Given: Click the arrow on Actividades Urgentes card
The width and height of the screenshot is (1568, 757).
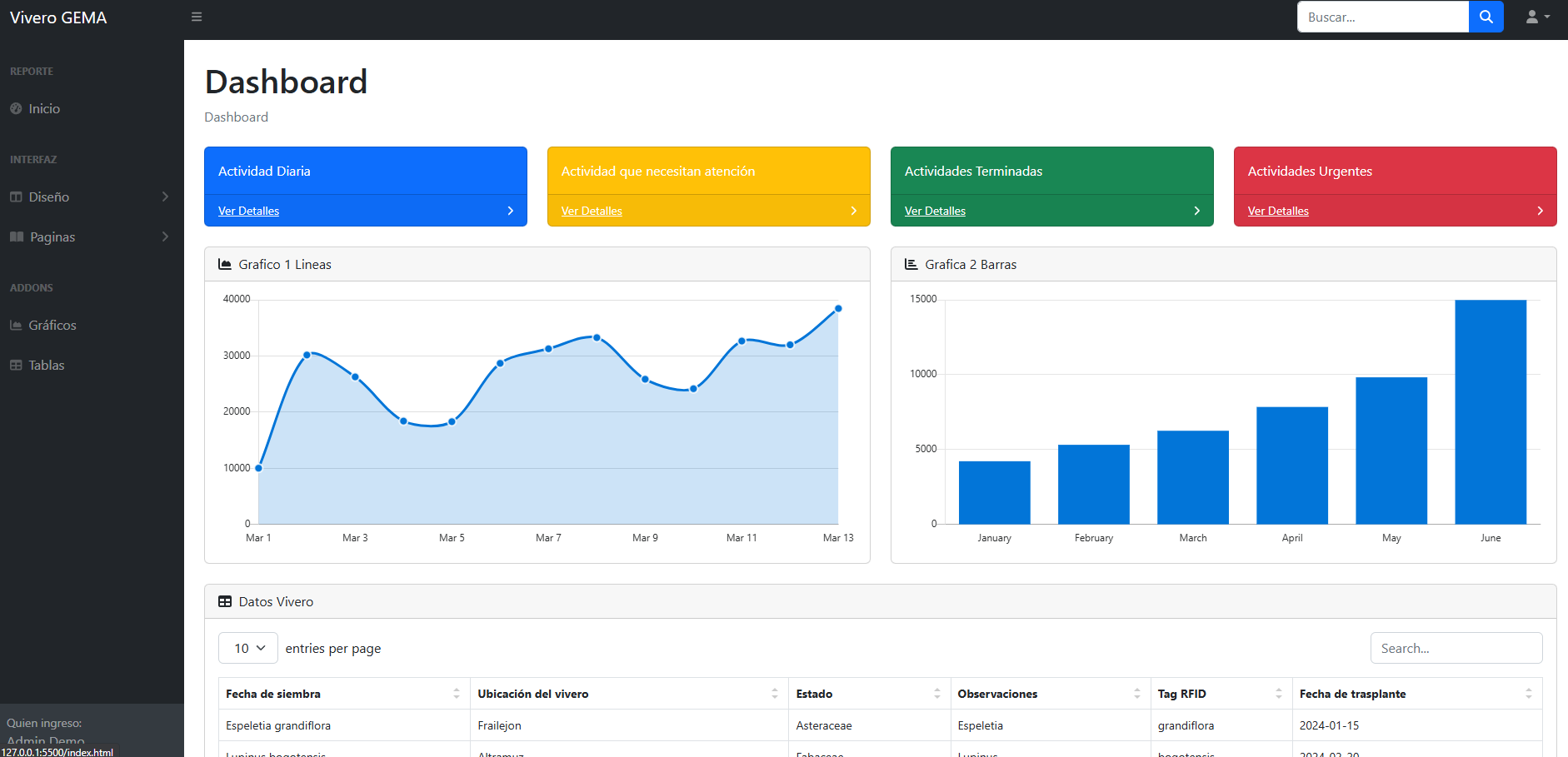Looking at the screenshot, I should 1541,211.
